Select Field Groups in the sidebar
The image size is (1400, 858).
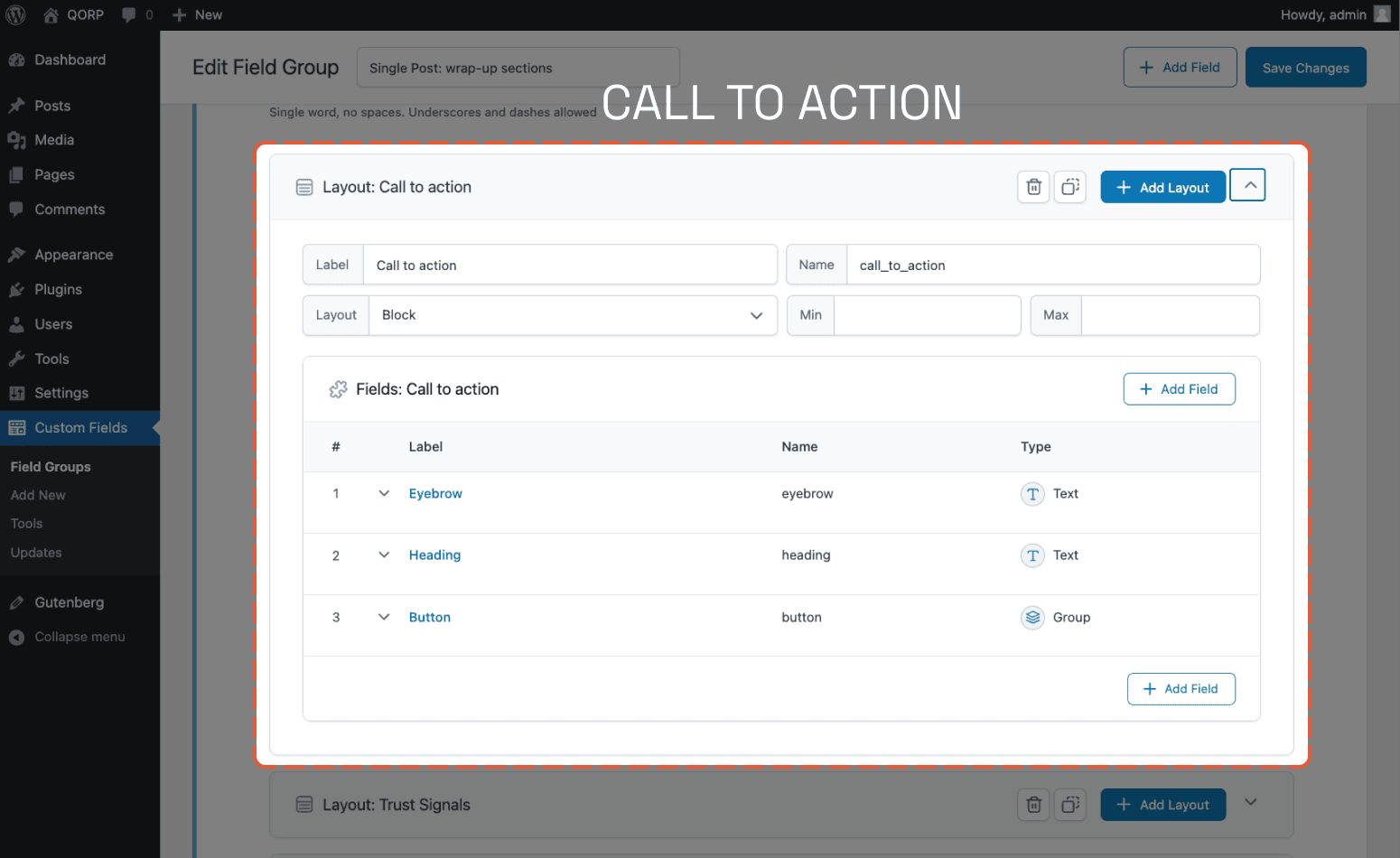tap(51, 466)
